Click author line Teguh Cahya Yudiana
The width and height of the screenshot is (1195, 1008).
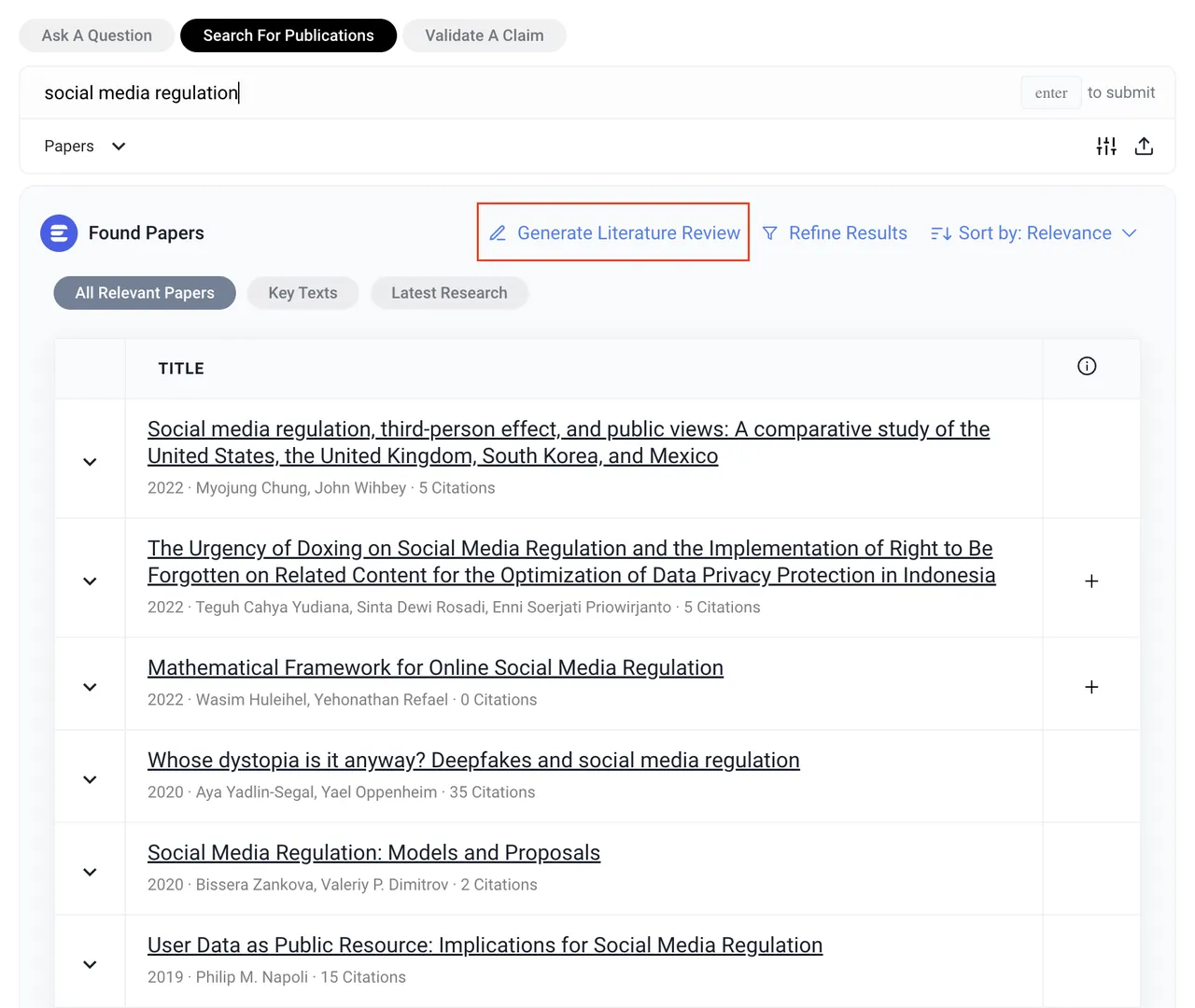point(433,608)
